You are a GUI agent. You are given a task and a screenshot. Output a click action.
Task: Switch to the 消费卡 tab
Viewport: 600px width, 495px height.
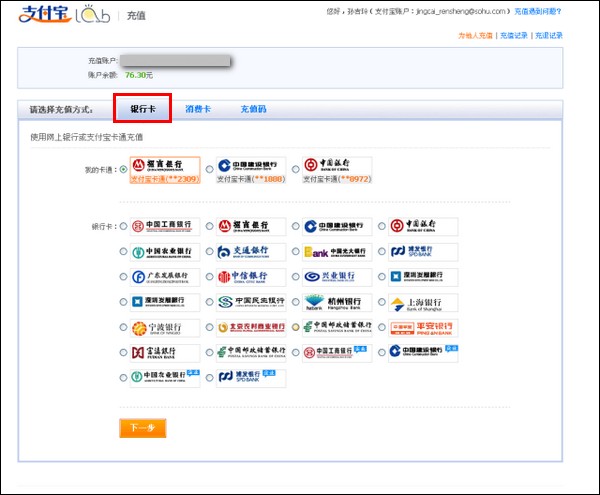[198, 109]
